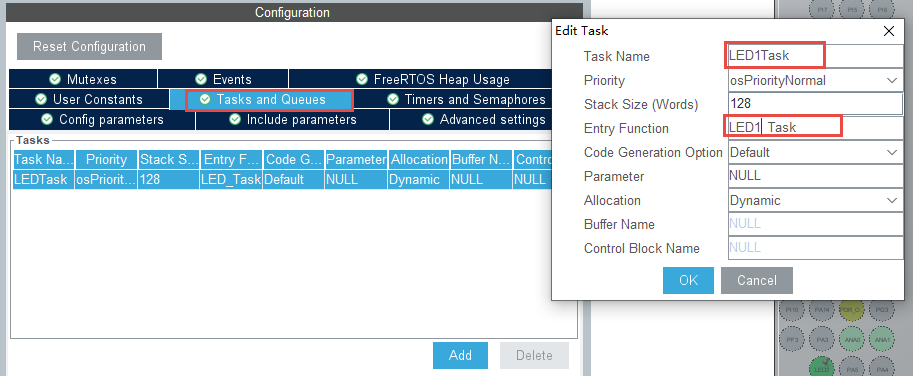Close the Edit Task dialog

pos(889,31)
